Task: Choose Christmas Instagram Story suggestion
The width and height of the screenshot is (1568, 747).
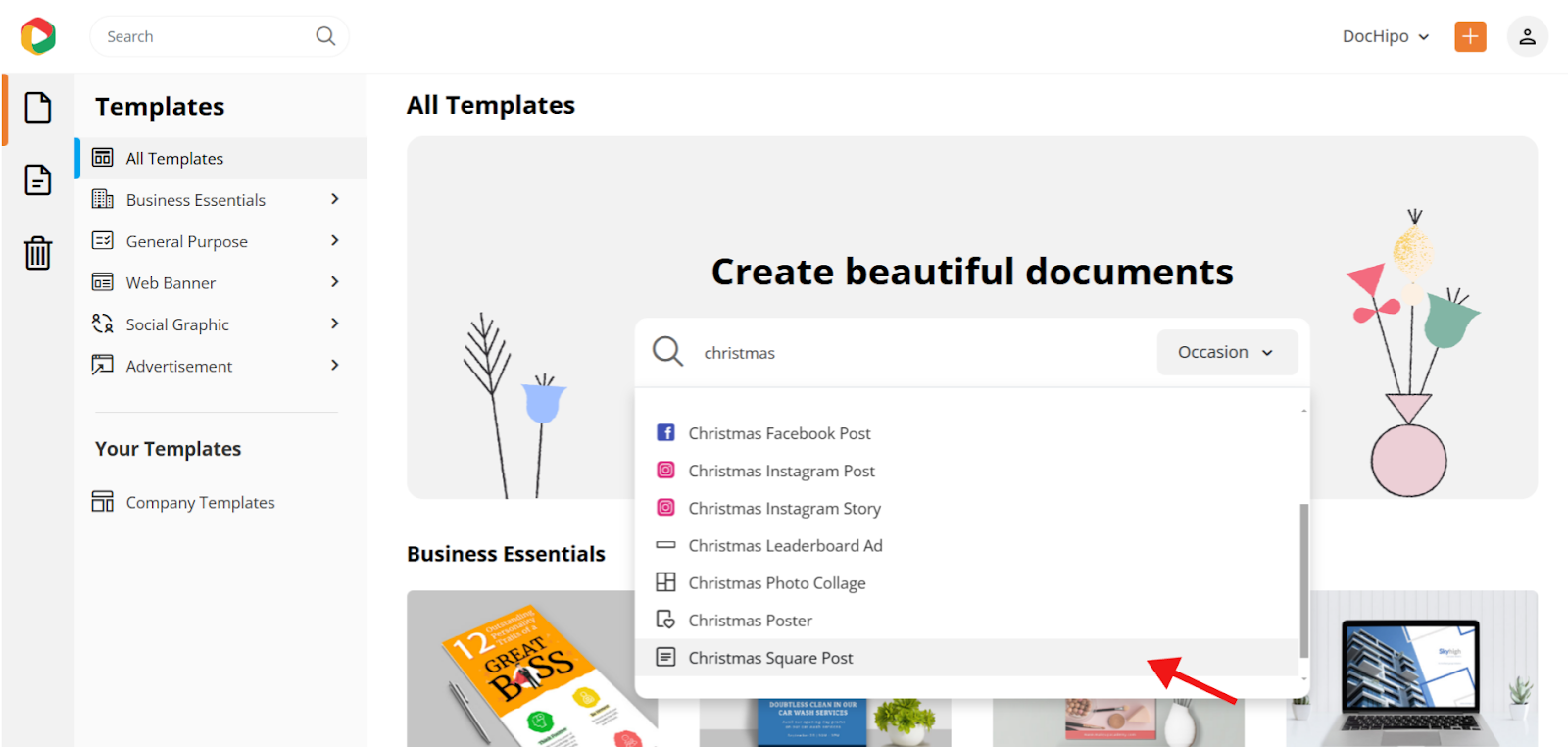Action: tap(968, 508)
